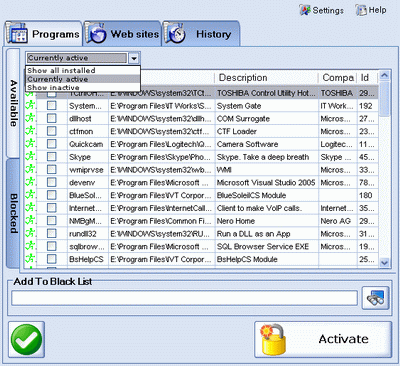Screen dimensions: 400x366
Task: Choose Show all installed option
Action: pyautogui.click(x=83, y=71)
